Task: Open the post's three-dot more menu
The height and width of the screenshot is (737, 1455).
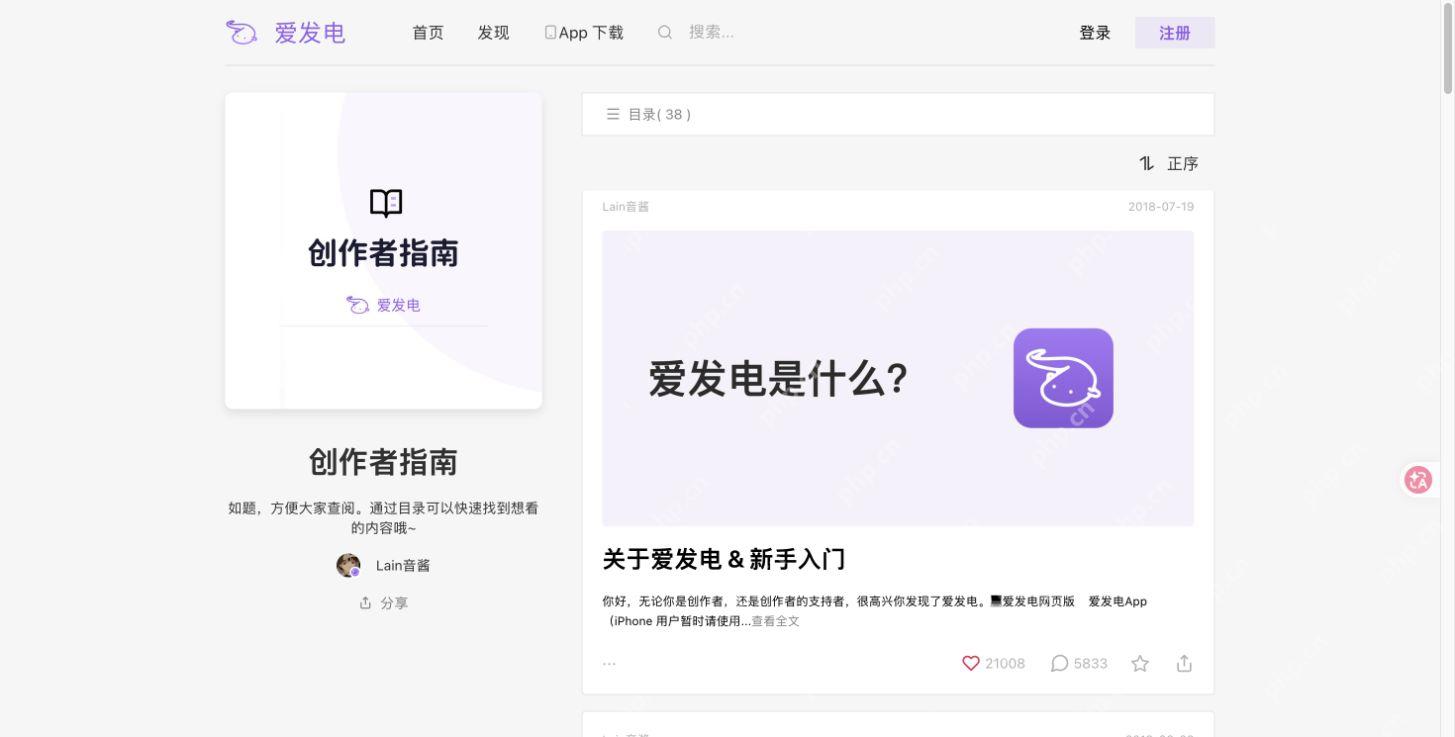Action: (609, 664)
